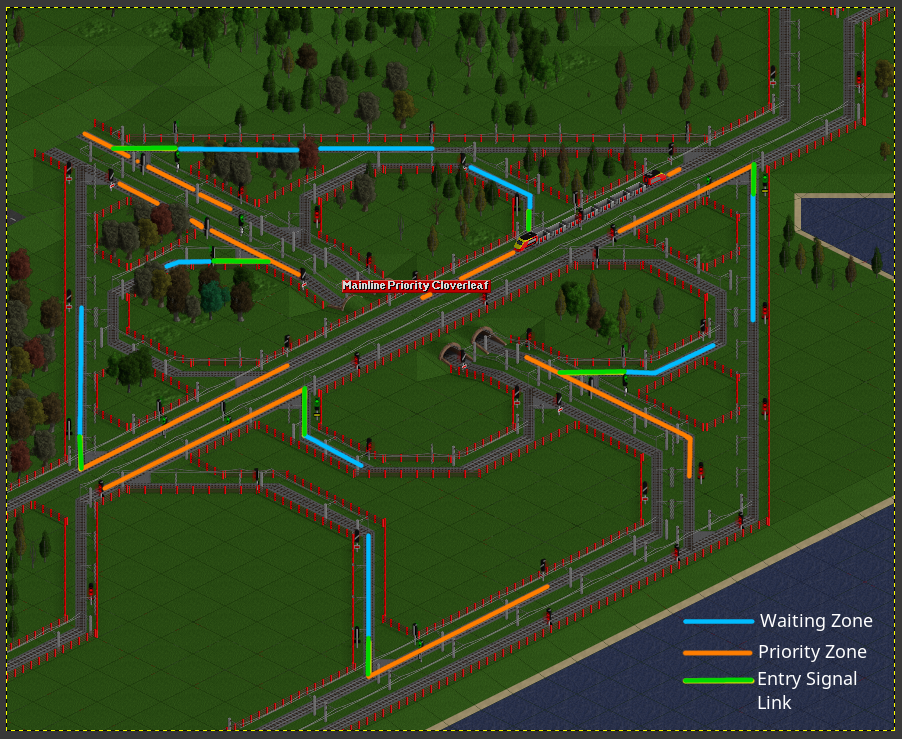Click the blue Waiting Zone legend line
Screen dimensions: 902x739
pyautogui.click(x=718, y=621)
